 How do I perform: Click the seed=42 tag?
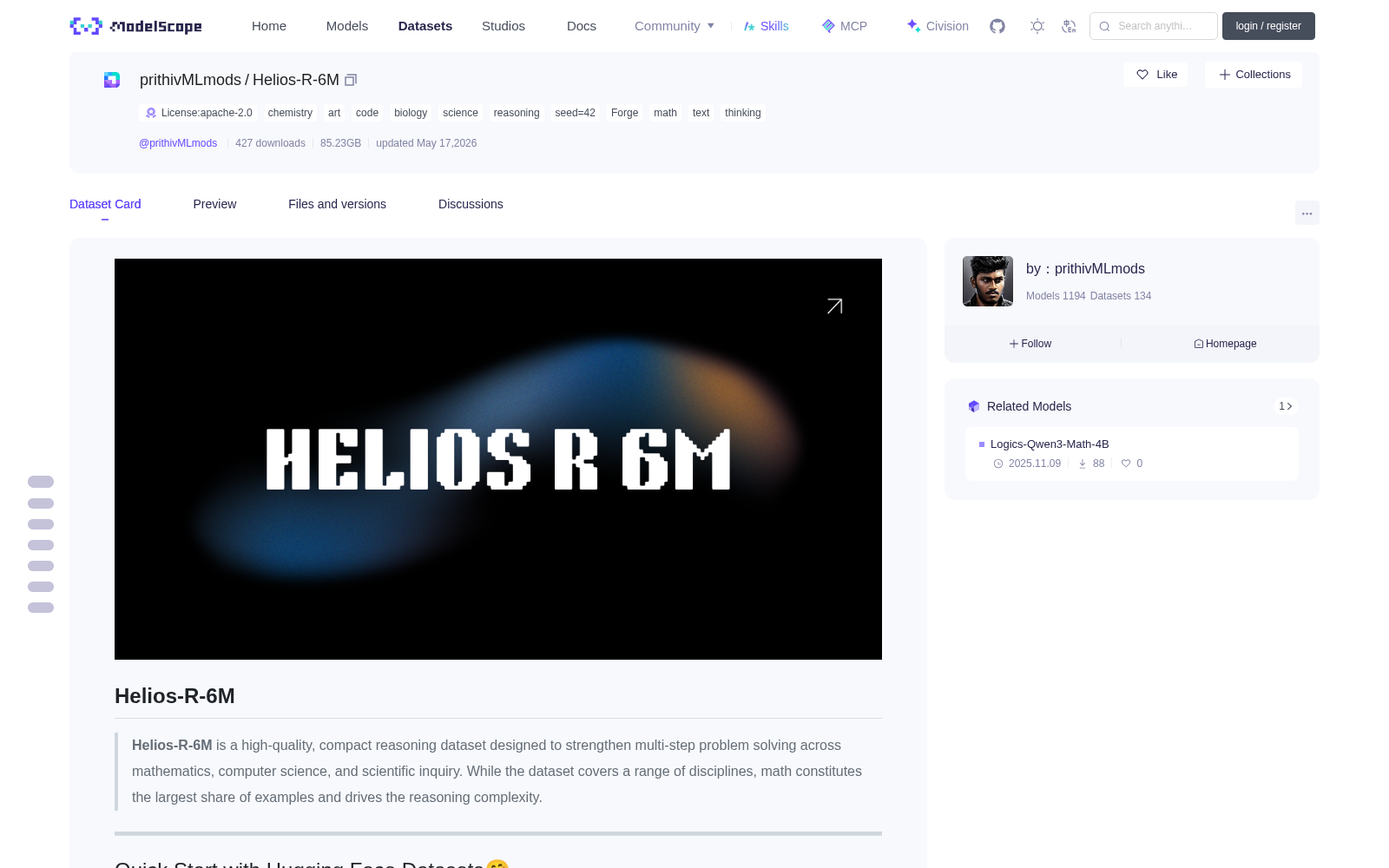[576, 113]
